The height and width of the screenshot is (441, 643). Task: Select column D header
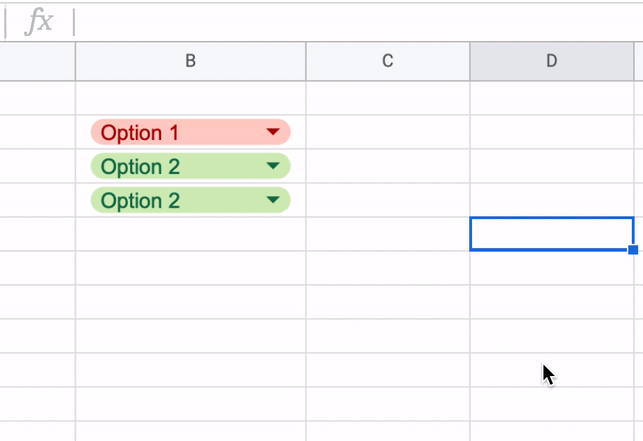click(551, 61)
